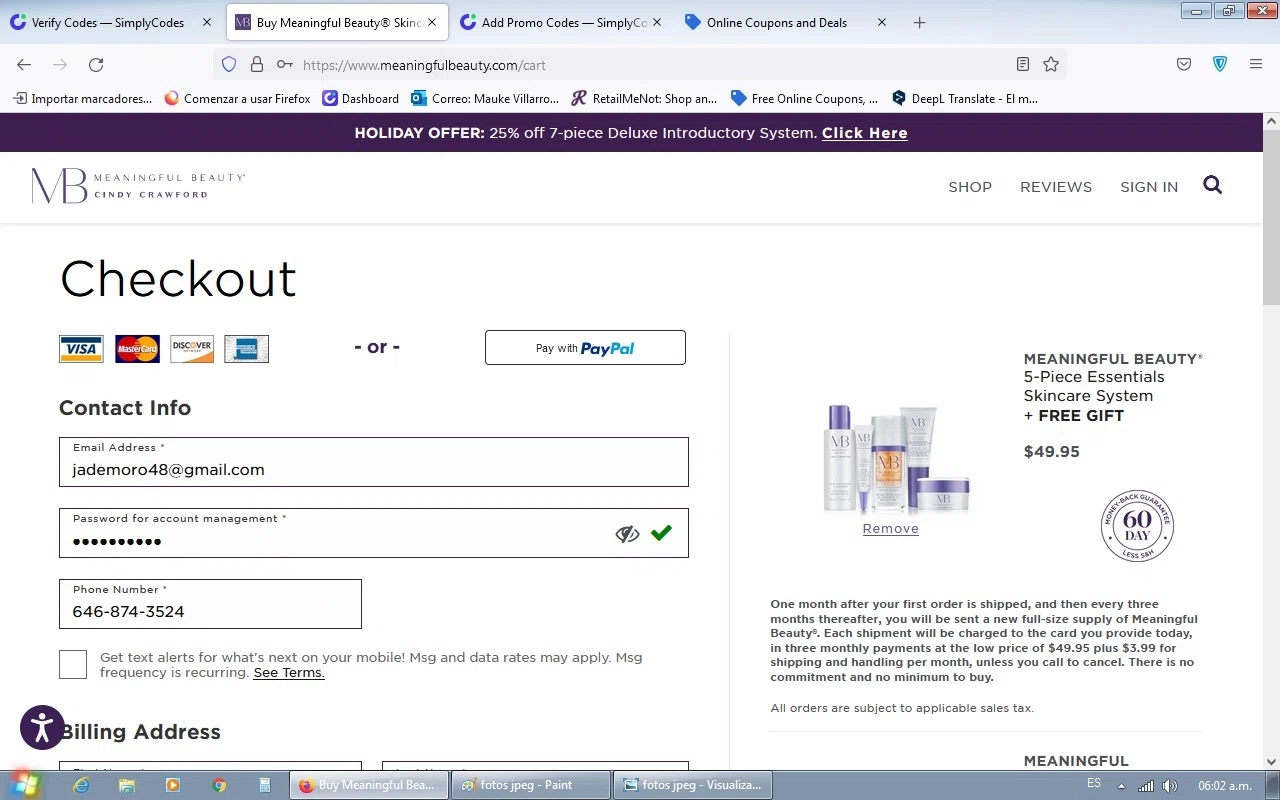Screen dimensions: 1280x800
Task: Click the holiday offer Click Here link
Action: 865,133
